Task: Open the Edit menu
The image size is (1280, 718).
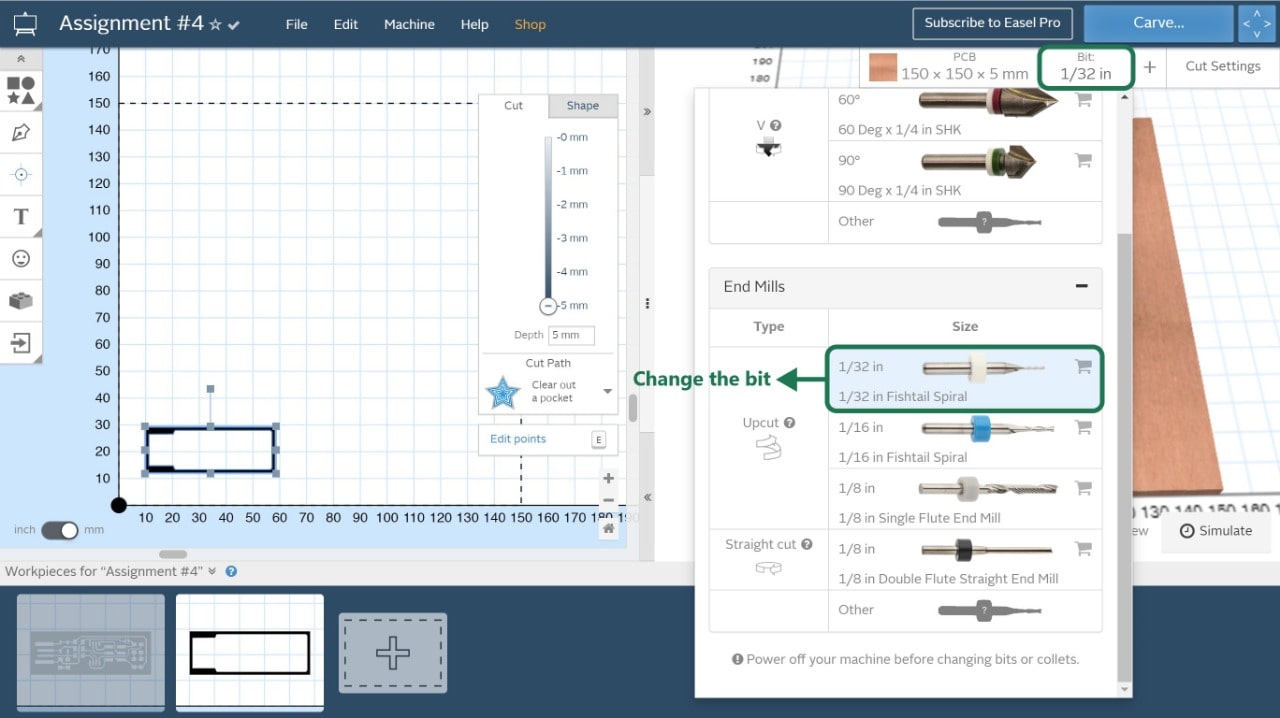Action: tap(346, 24)
